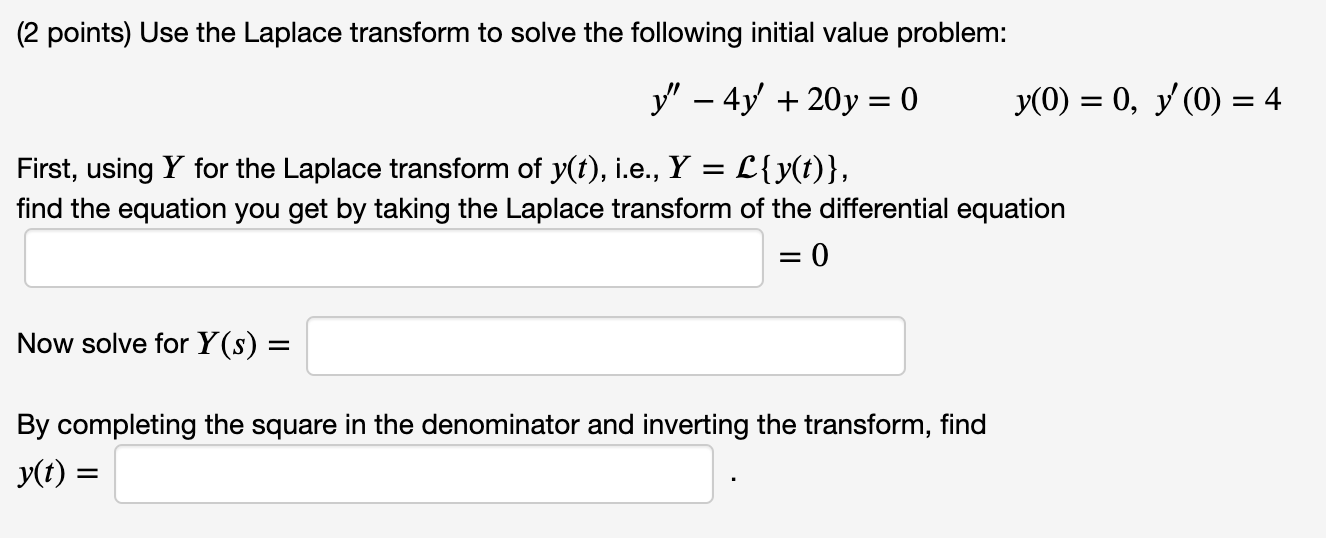Click the "Now solve for Y(s) =" label
1326x538 pixels.
(x=152, y=345)
